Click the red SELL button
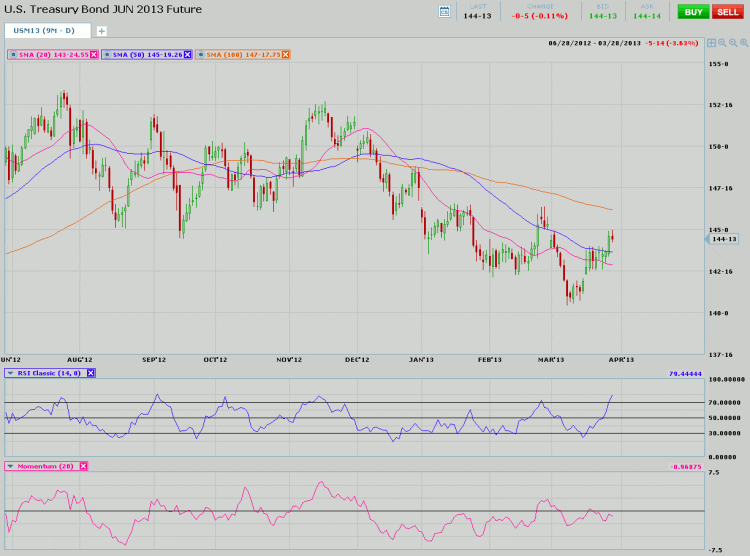Viewport: 750px width, 556px height. (725, 11)
